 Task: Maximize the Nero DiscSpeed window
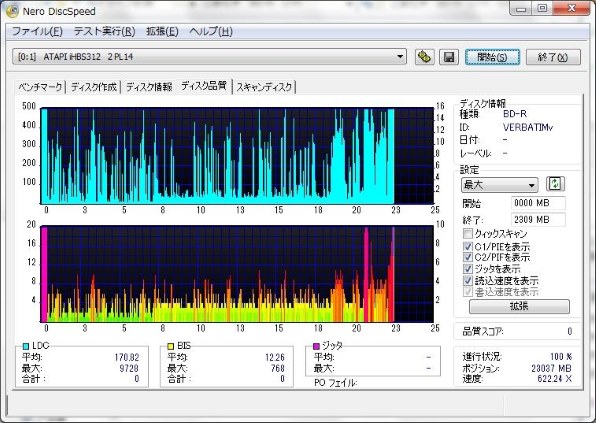tap(543, 9)
